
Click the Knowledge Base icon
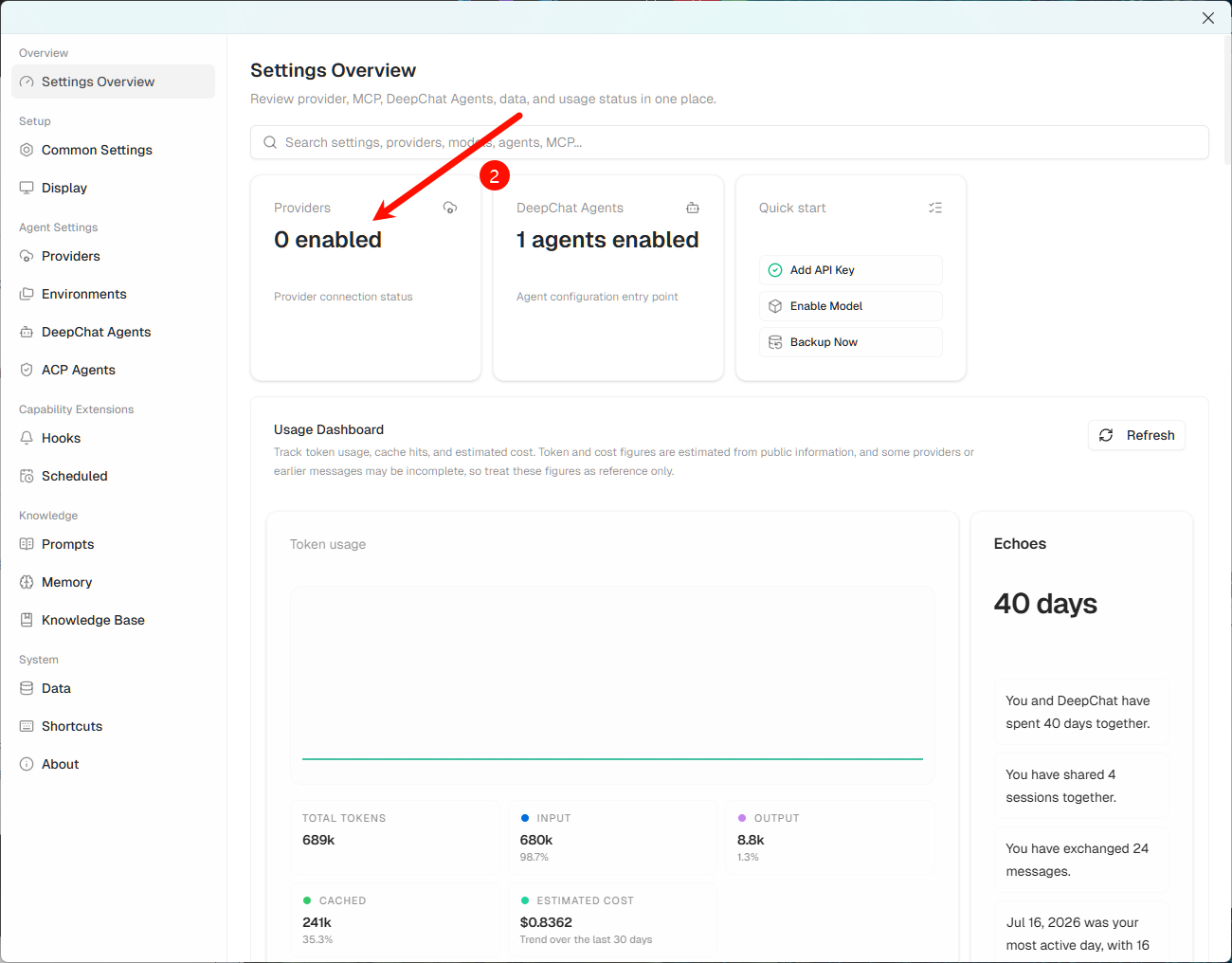[27, 620]
